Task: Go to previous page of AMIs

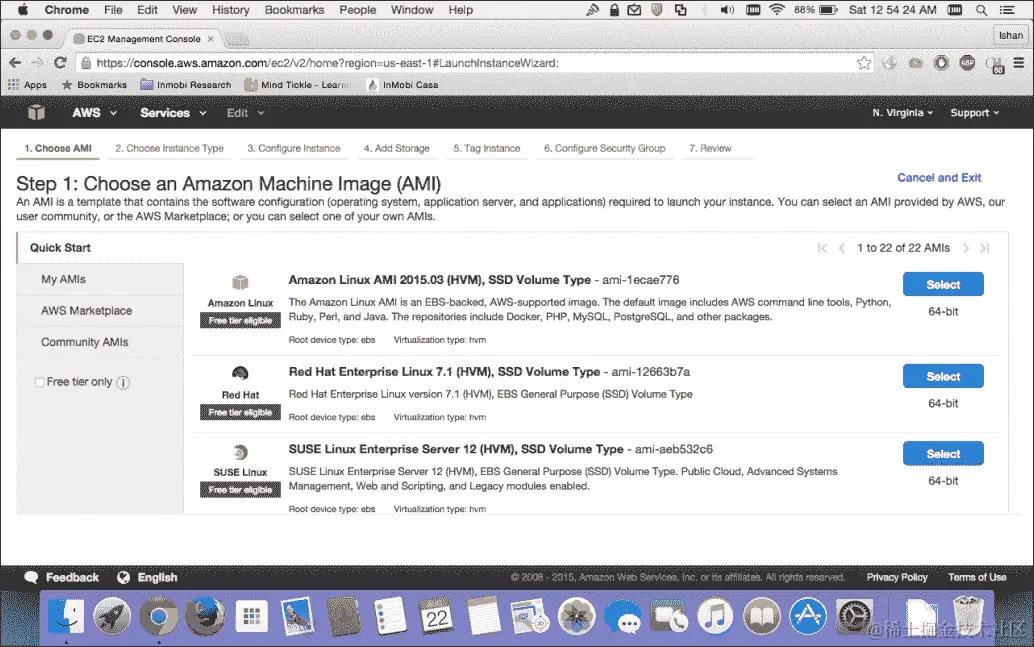Action: (841, 248)
